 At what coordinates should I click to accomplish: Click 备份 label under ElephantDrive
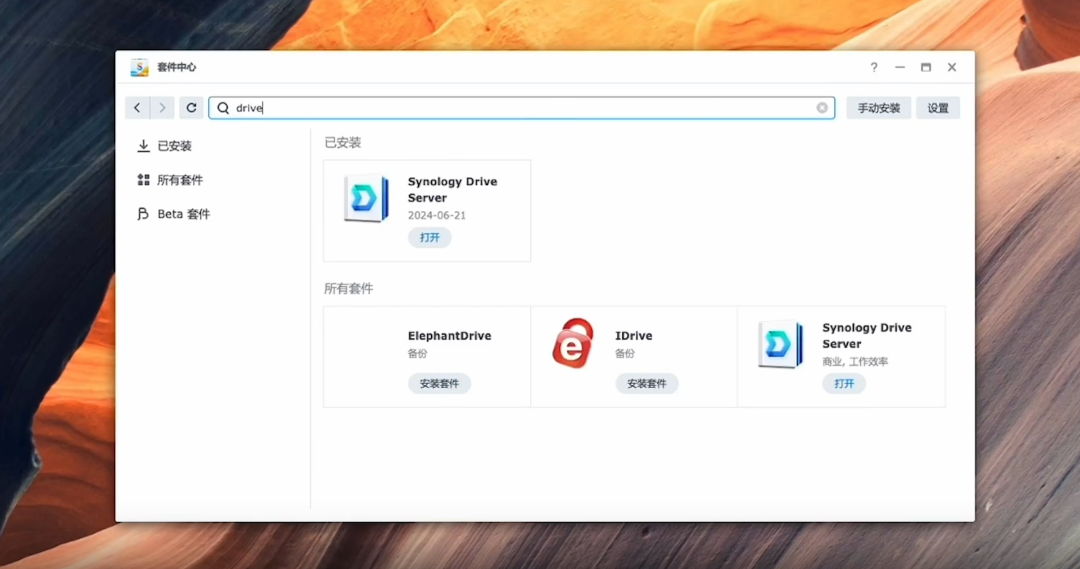[x=417, y=353]
